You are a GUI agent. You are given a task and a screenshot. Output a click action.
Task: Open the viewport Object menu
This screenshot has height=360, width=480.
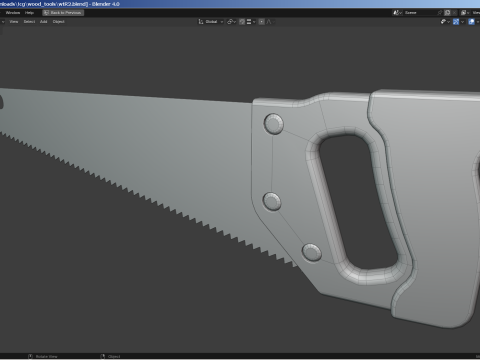59,22
